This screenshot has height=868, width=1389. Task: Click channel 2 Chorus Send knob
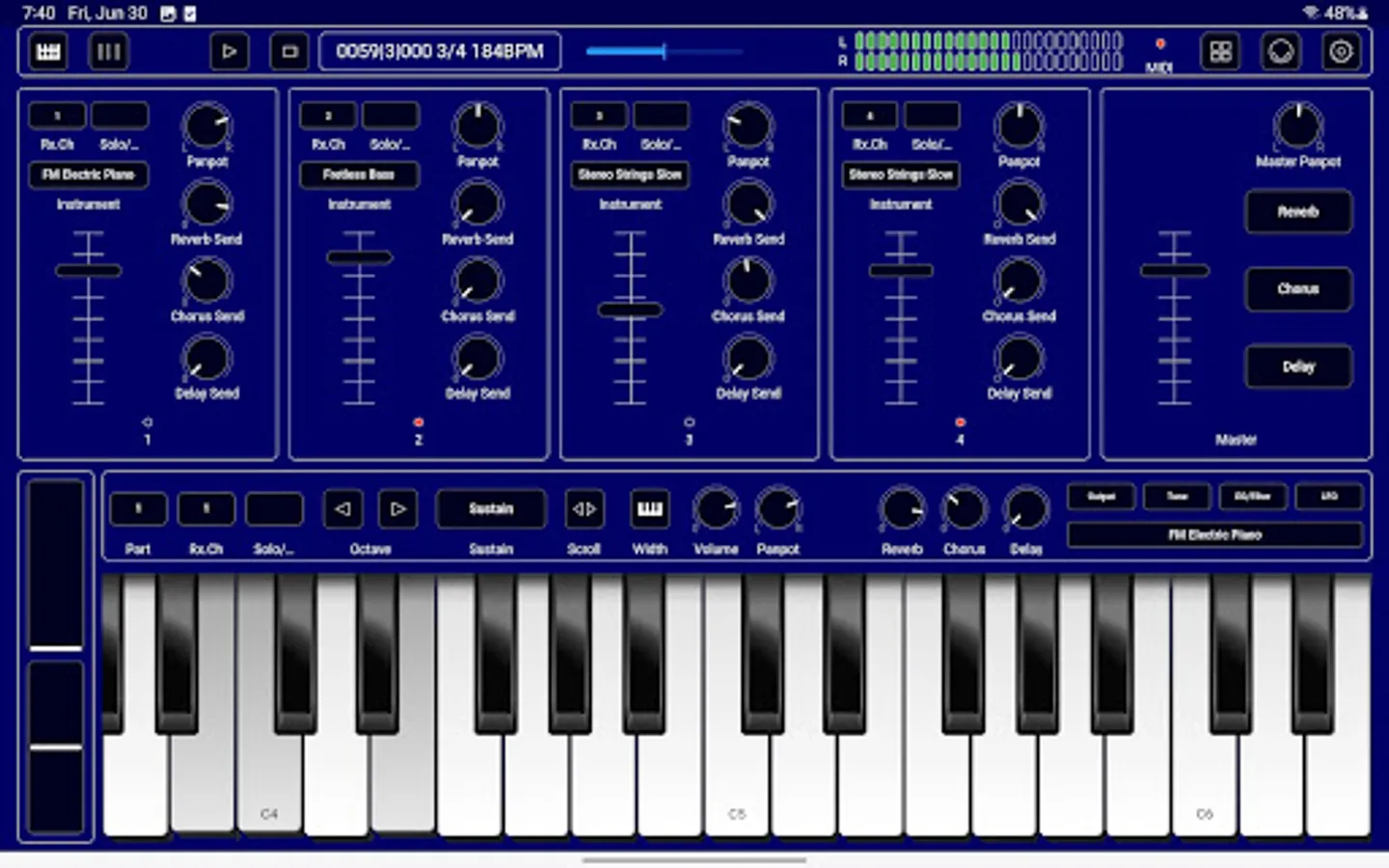click(x=477, y=281)
